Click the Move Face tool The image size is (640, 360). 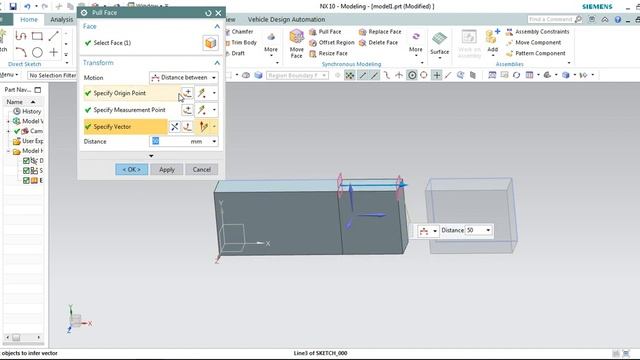tap(296, 43)
